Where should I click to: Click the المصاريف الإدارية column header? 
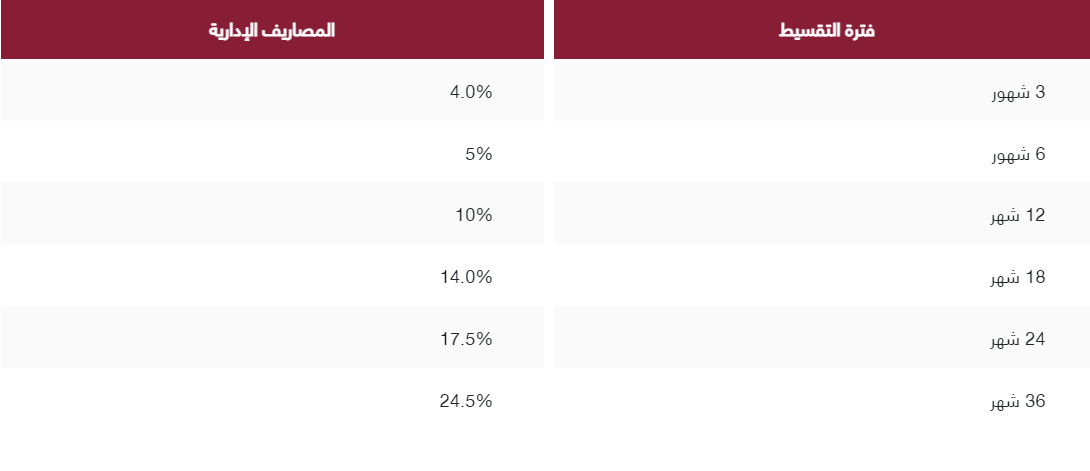[271, 30]
